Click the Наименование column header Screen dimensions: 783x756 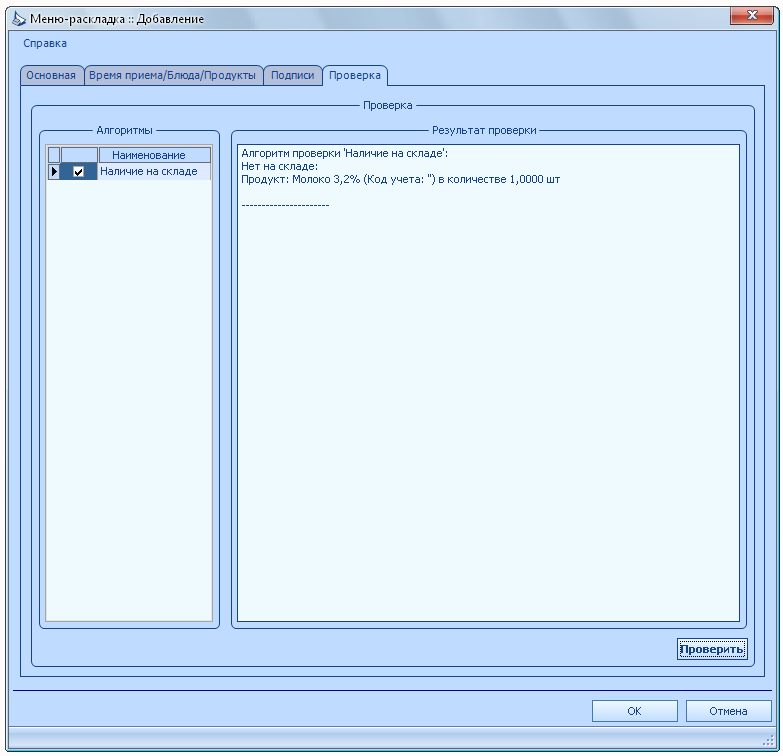154,155
